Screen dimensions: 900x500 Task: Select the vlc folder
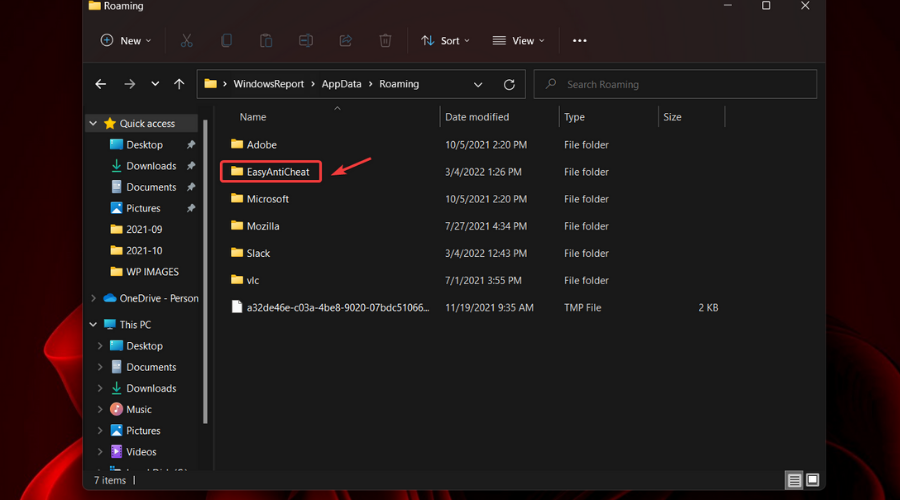coord(245,280)
